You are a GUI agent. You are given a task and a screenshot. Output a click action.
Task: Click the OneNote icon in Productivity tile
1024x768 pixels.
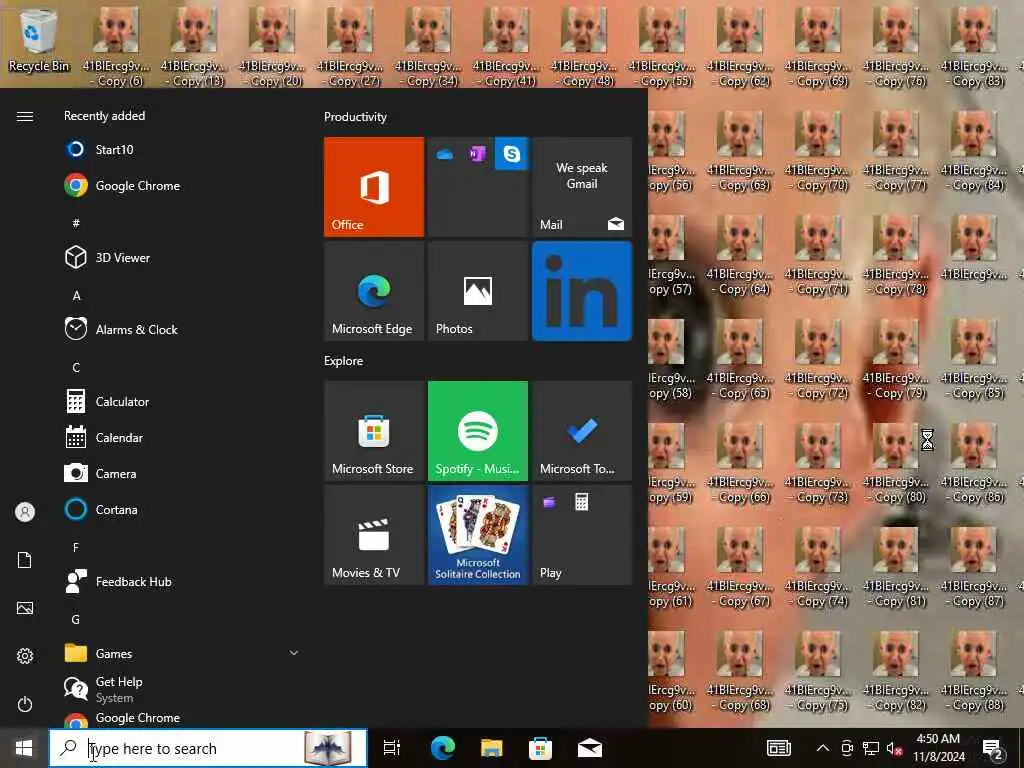pyautogui.click(x=477, y=154)
